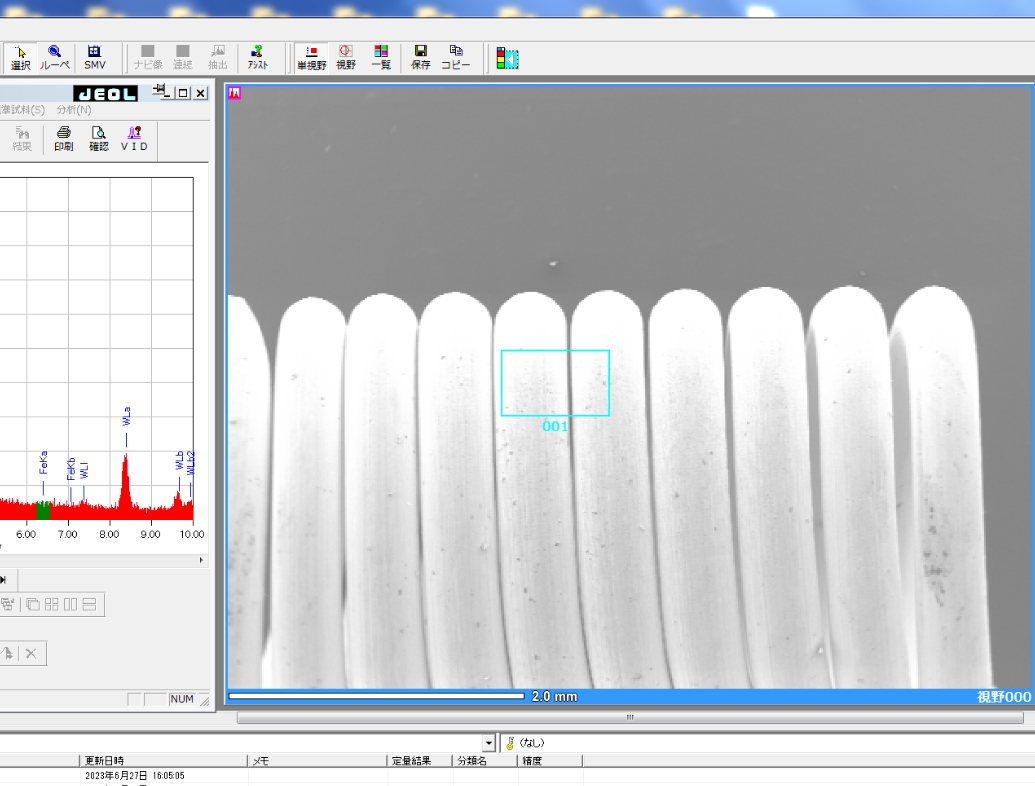This screenshot has height=786, width=1035.
Task: Print the spectrum with 印刷
Action: click(63, 139)
